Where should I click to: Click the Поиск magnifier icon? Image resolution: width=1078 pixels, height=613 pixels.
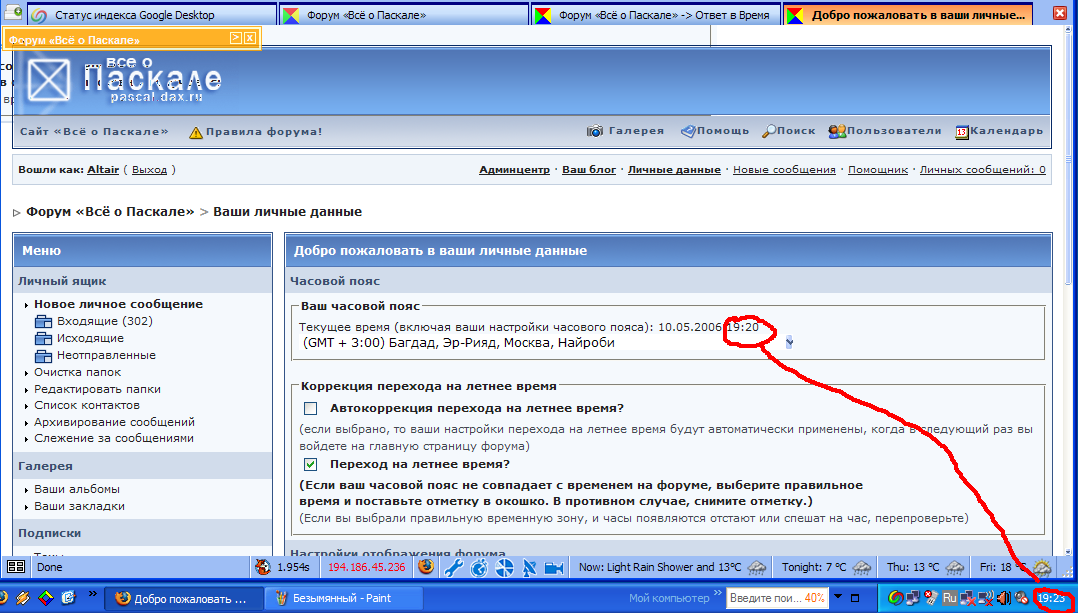[768, 131]
